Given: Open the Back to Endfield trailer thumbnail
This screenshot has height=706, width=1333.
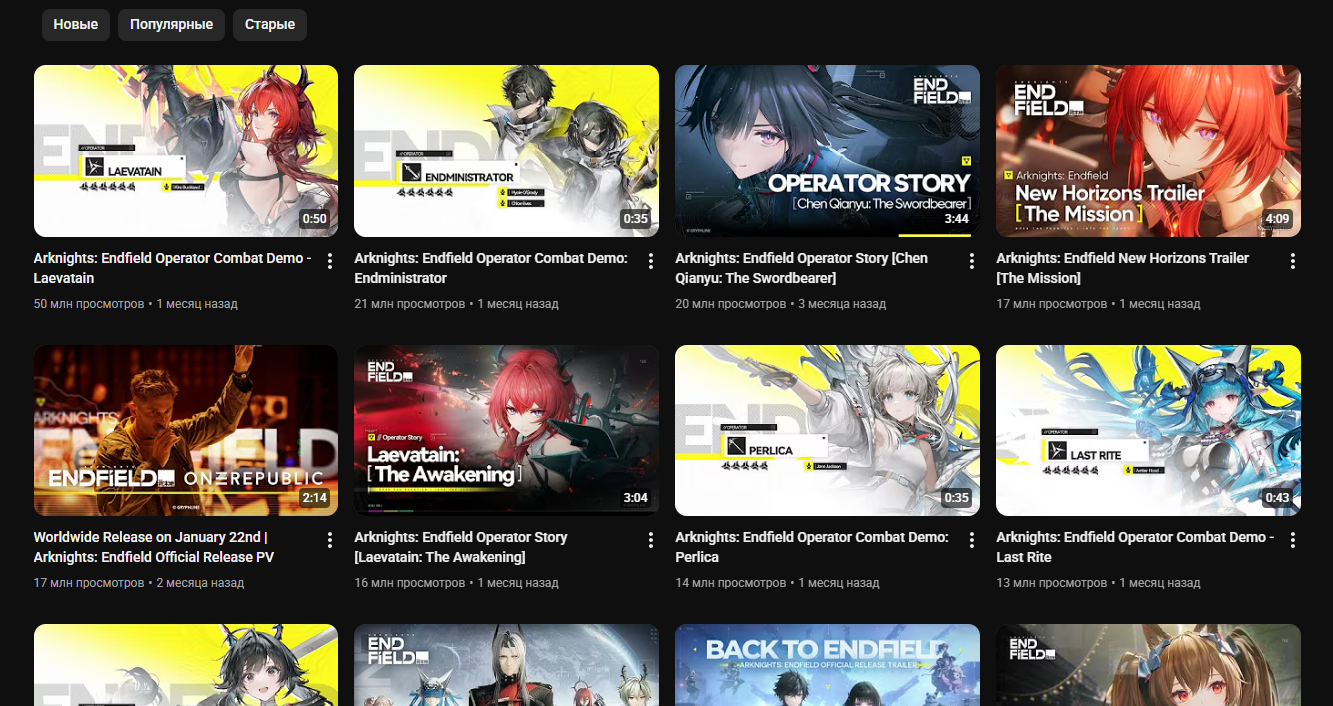Looking at the screenshot, I should [x=827, y=665].
